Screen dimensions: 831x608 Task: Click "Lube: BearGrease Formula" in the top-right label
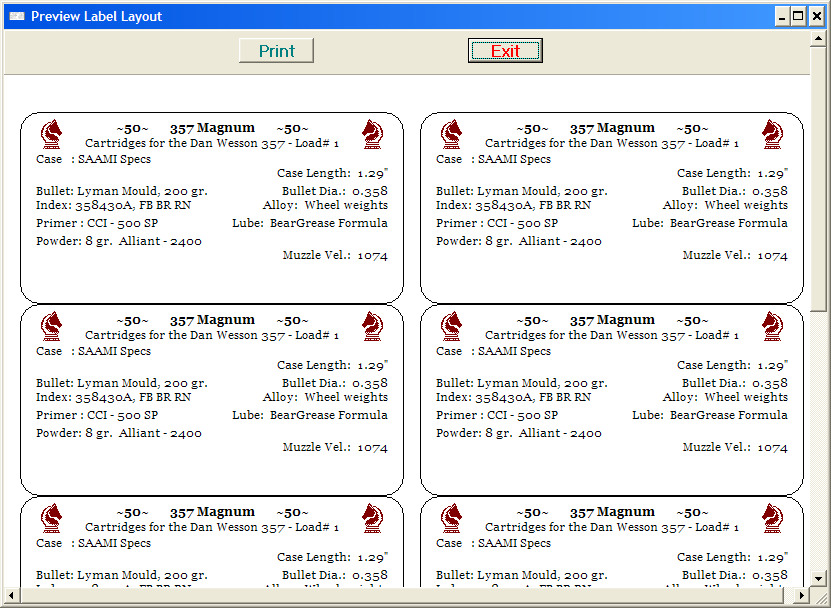point(710,223)
